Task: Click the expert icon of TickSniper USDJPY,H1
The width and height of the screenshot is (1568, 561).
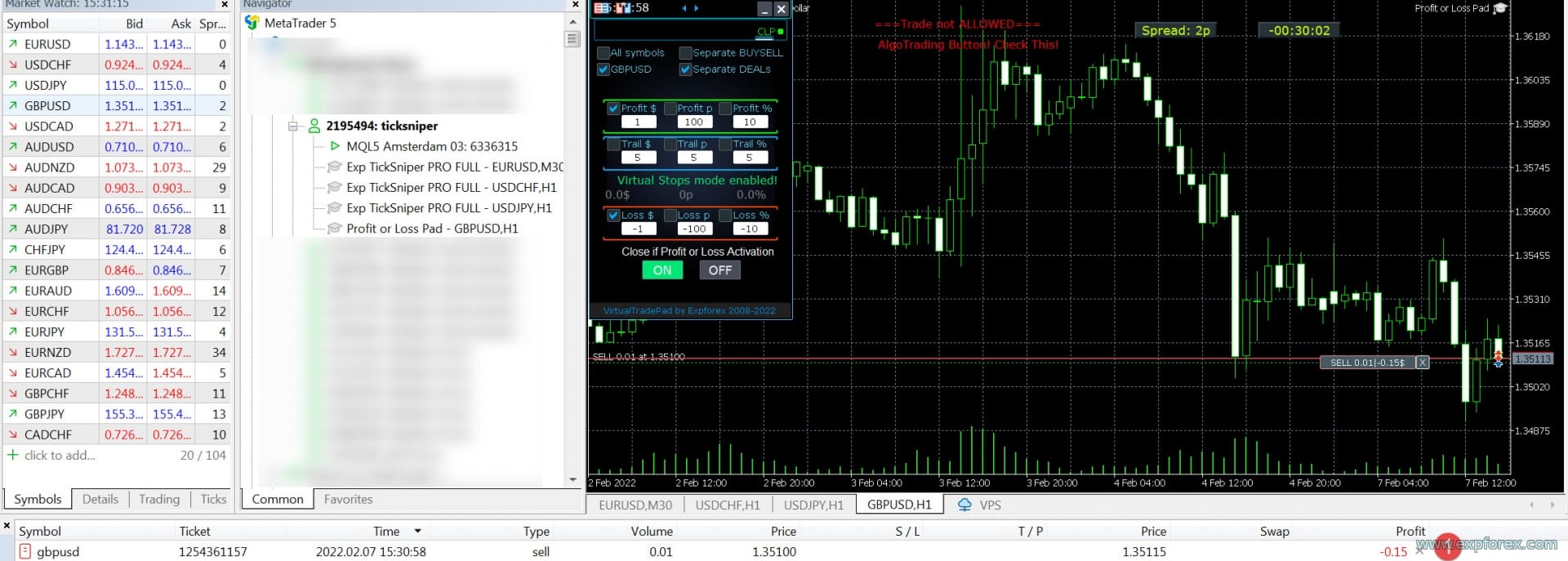Action: click(x=334, y=207)
